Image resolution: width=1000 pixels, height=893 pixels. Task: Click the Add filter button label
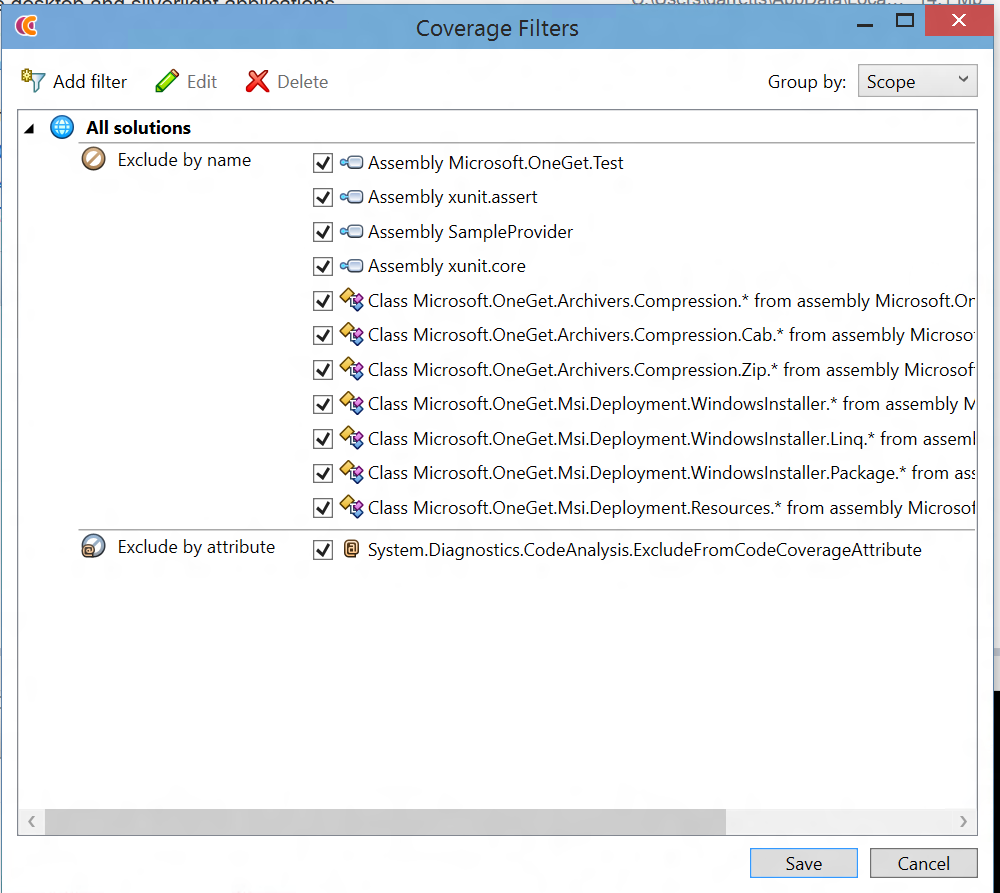90,82
